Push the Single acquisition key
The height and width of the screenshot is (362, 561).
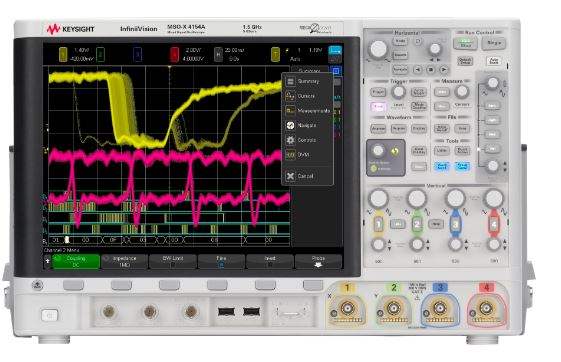(493, 43)
